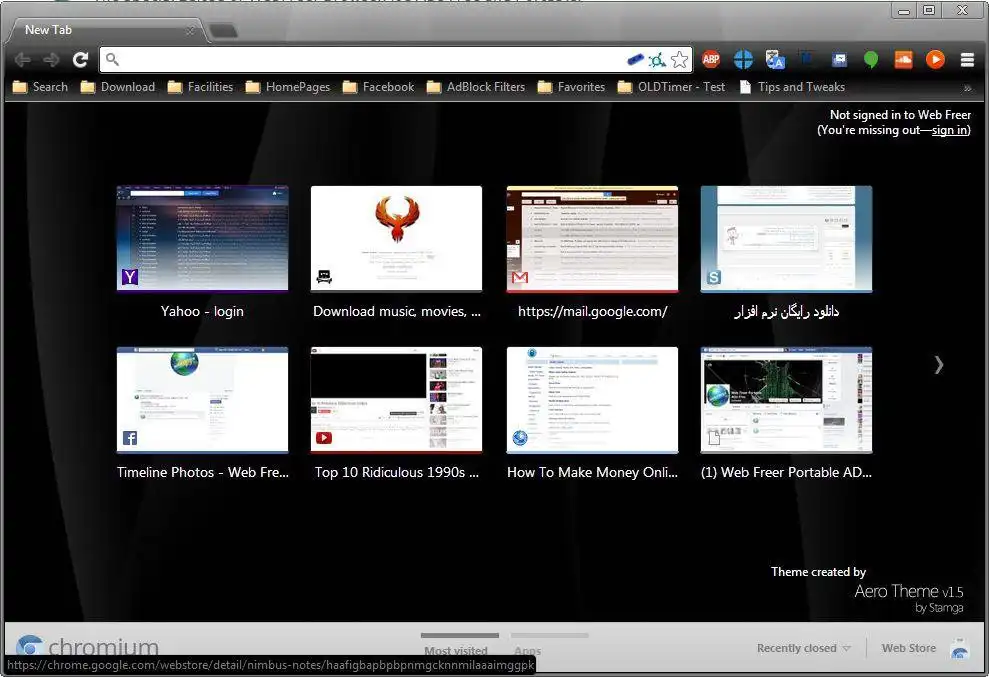The height and width of the screenshot is (677, 989).
Task: Click the forward navigation arrow
Action: 51,60
